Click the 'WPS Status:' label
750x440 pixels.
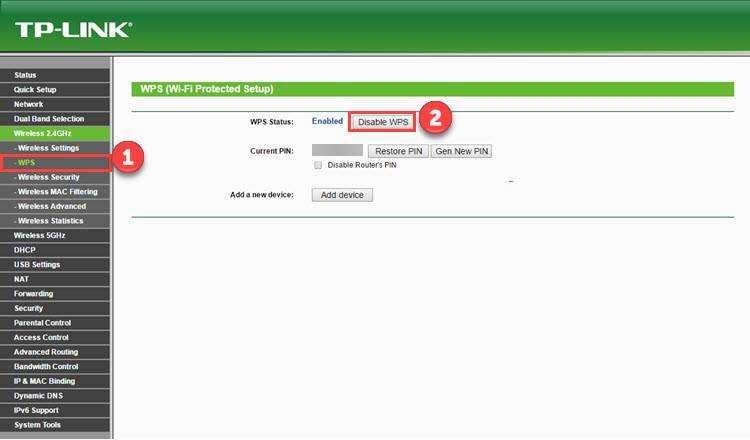(272, 122)
